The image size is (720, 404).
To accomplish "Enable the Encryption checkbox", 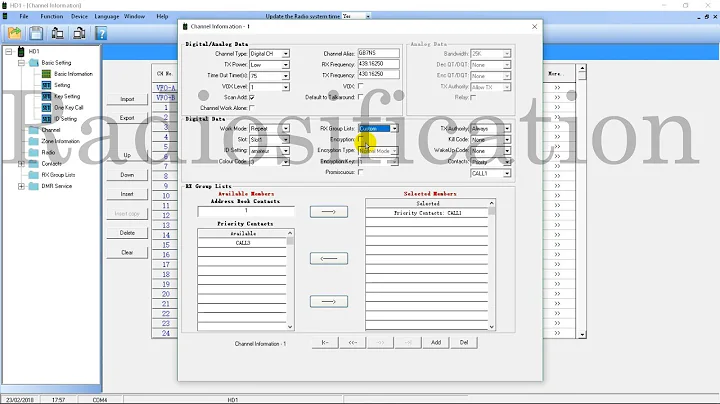I will coord(360,139).
